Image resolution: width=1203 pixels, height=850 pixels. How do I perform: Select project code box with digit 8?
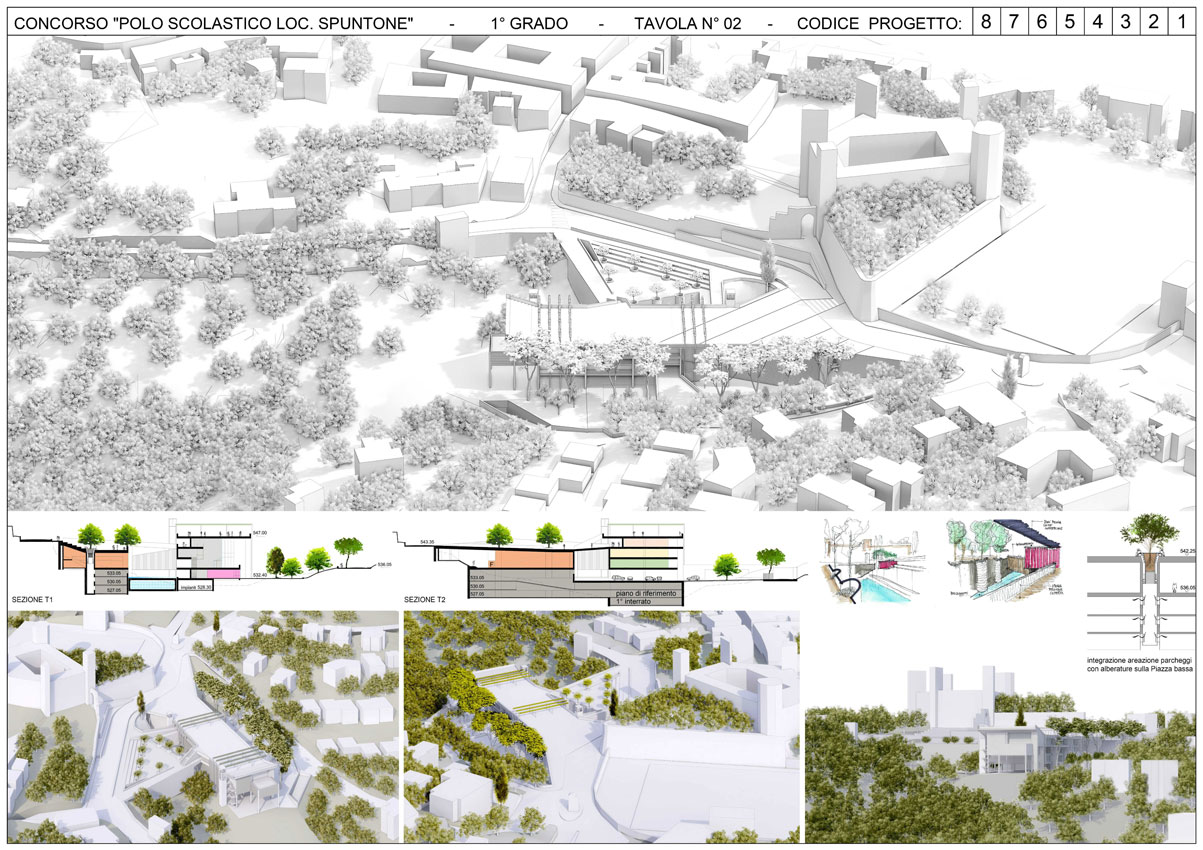click(x=987, y=22)
